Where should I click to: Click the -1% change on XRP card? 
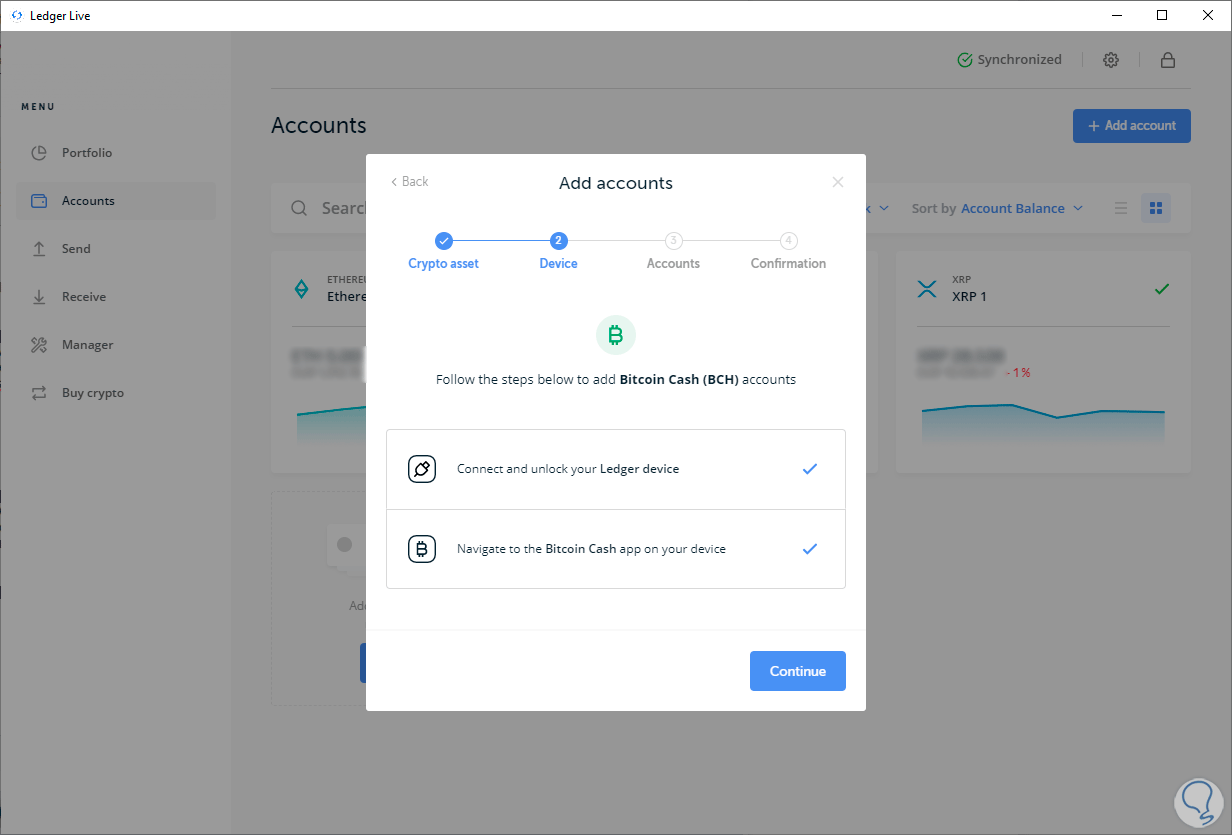coord(1019,372)
